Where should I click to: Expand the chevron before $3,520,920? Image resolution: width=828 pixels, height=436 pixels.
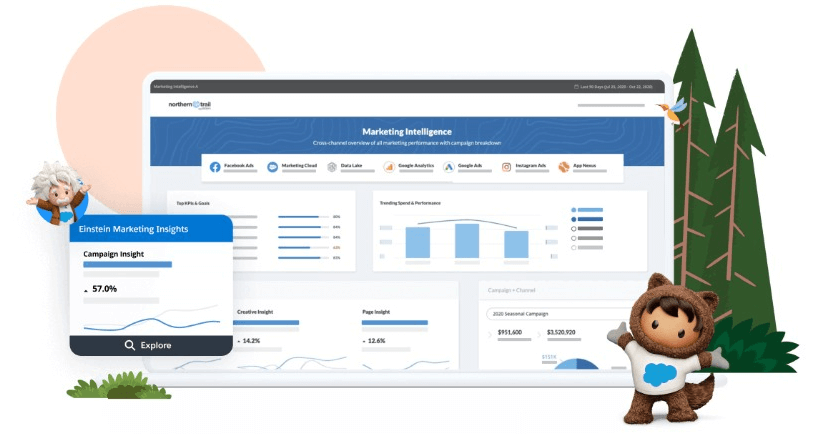539,334
